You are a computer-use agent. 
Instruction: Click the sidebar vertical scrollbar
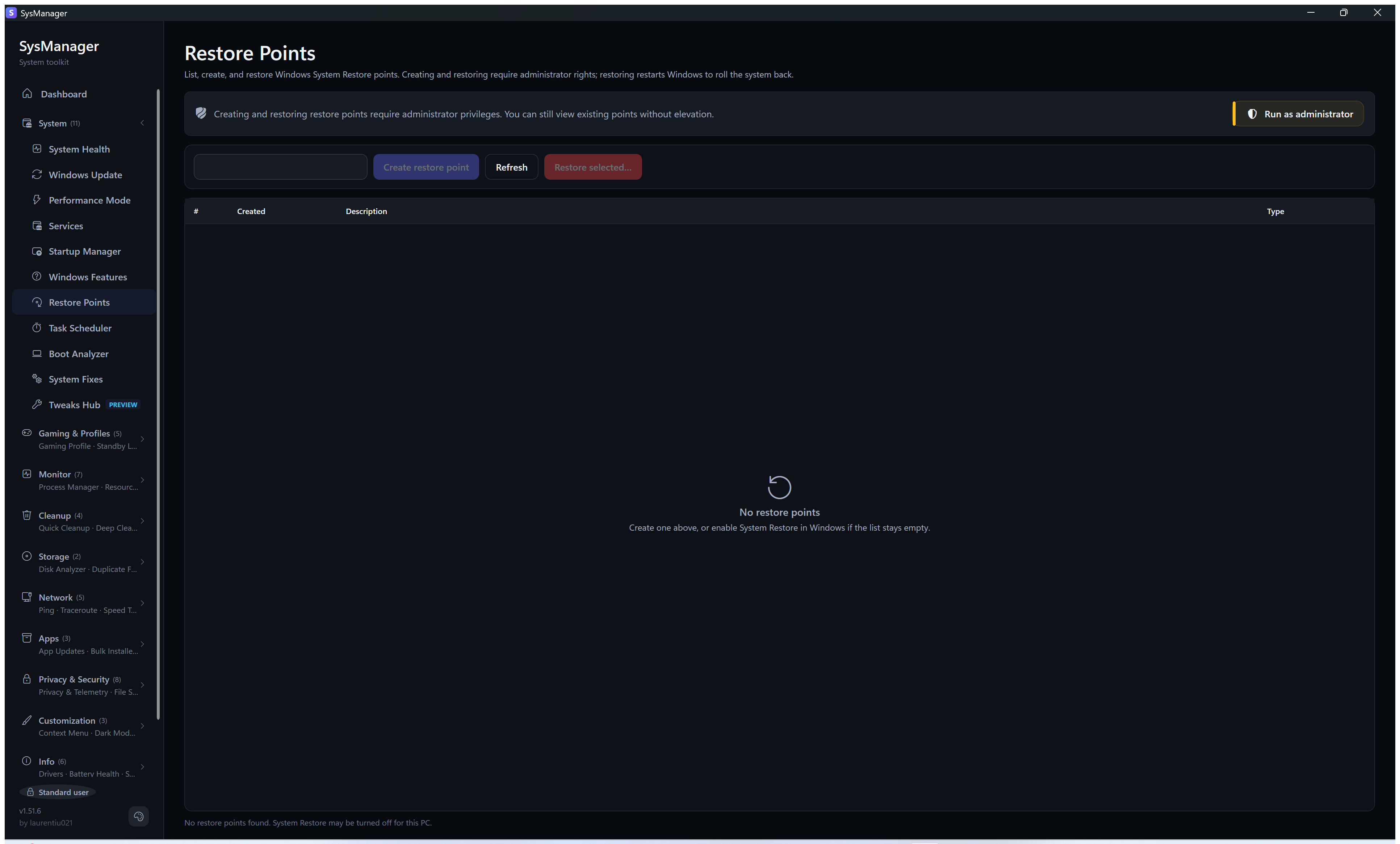coord(158,404)
